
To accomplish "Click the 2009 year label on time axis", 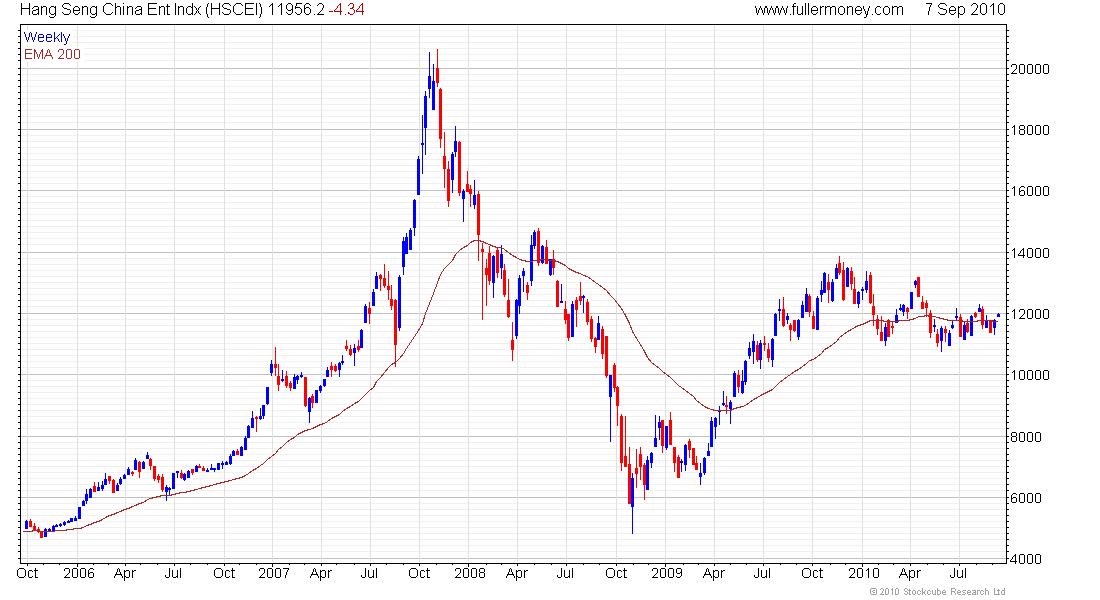I will (x=666, y=573).
